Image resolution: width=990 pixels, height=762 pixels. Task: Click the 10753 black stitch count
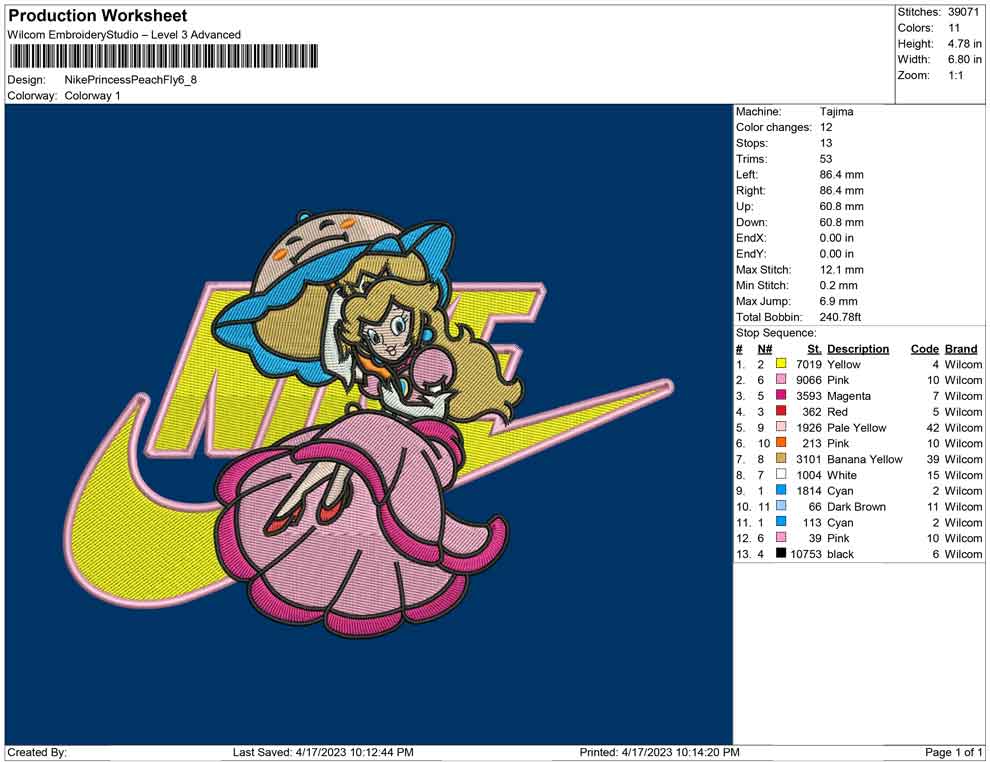(806, 554)
